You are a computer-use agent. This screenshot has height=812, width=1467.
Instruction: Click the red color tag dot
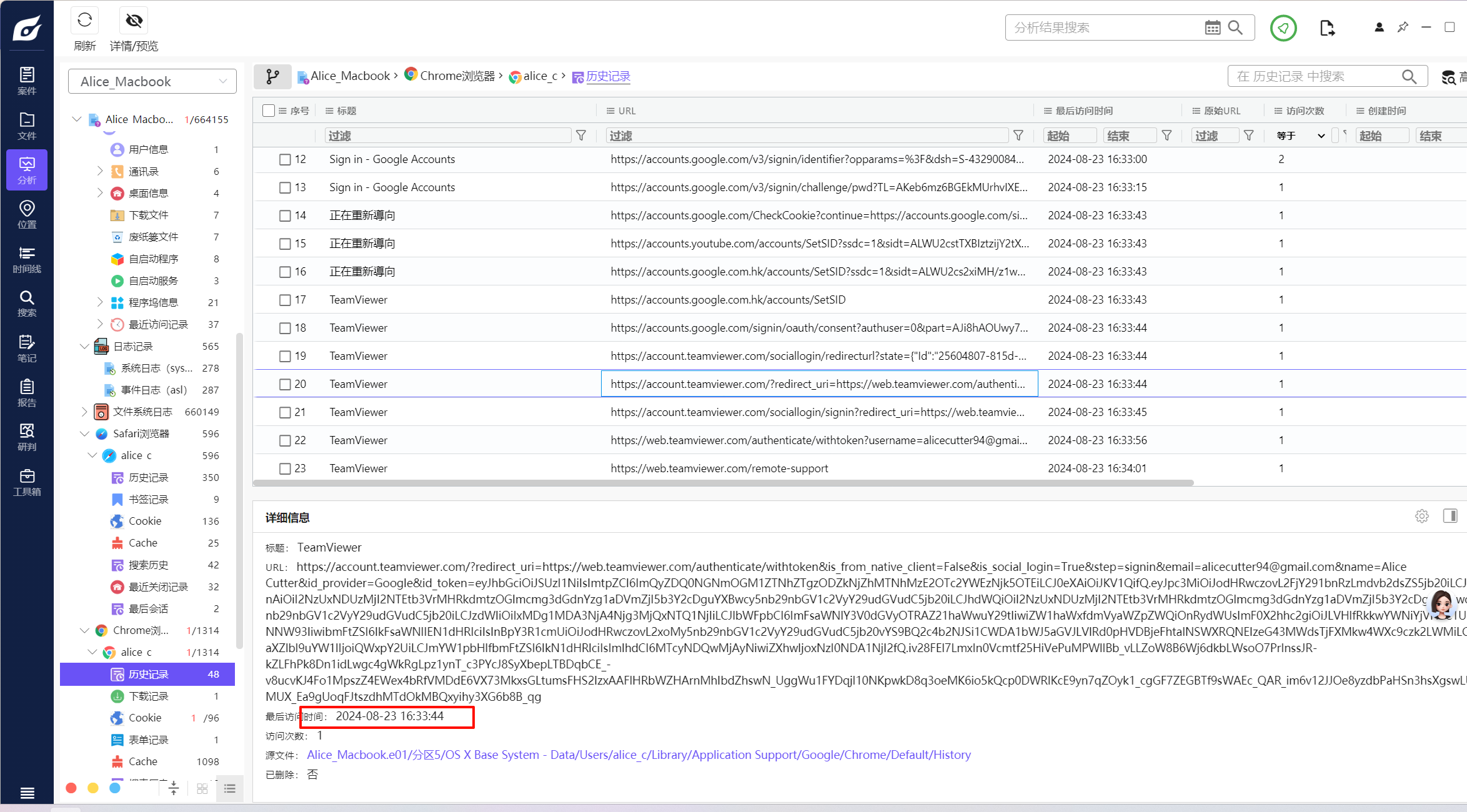pos(71,788)
